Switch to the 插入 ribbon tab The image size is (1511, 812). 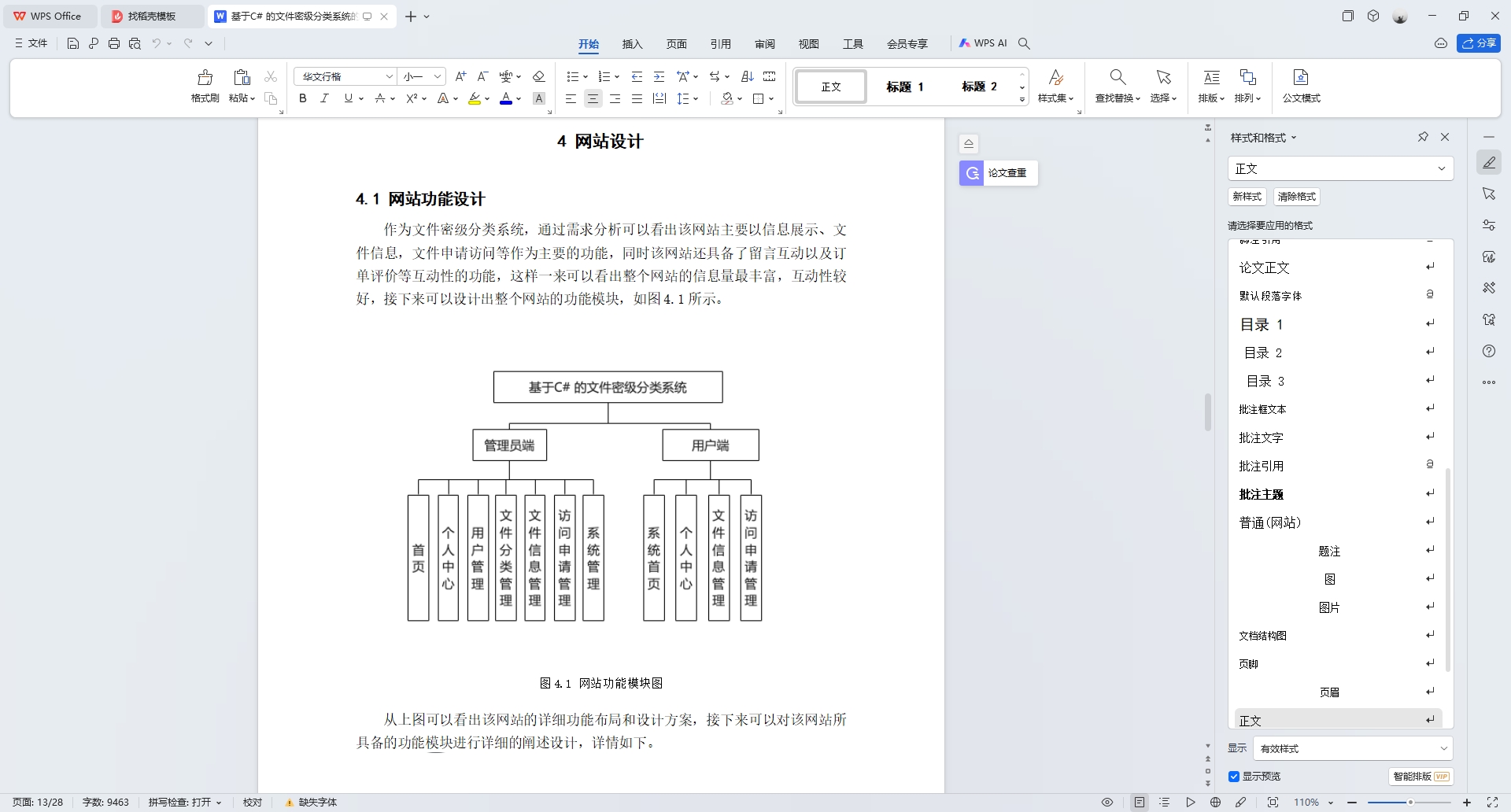(632, 44)
